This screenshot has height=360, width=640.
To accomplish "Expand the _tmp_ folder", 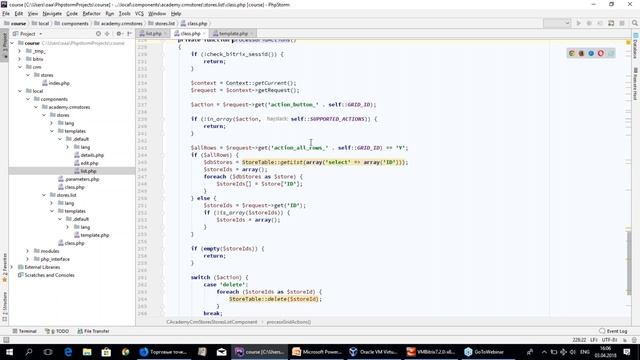I will click(x=20, y=51).
